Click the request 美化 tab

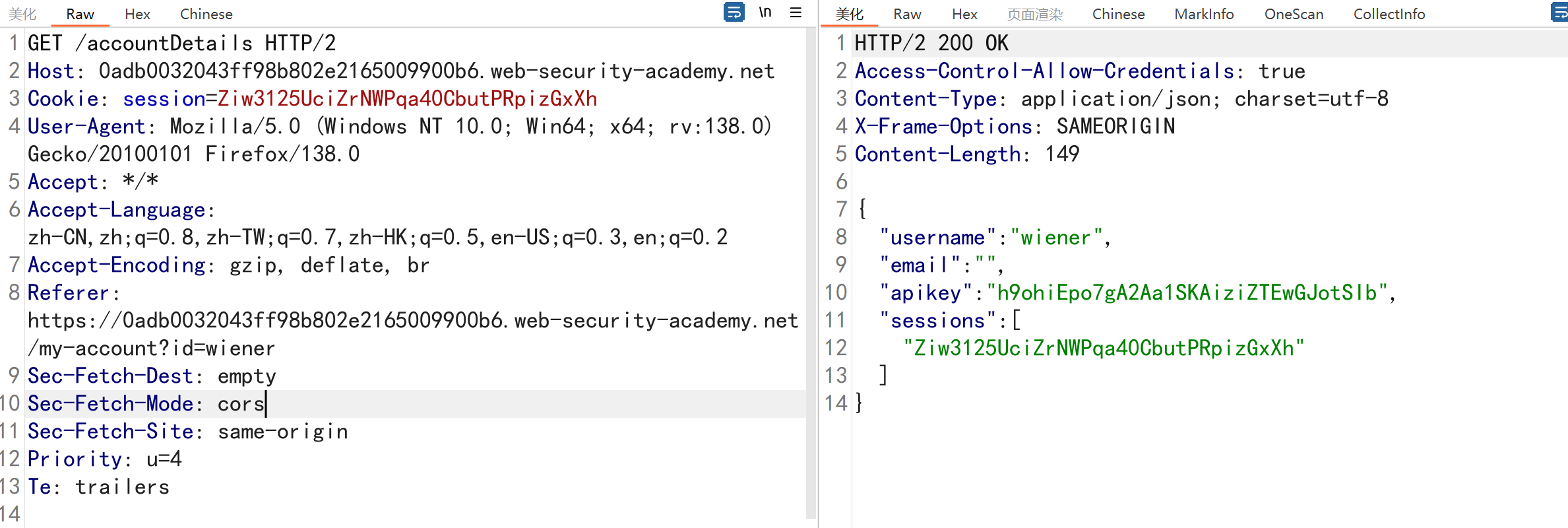tap(22, 15)
